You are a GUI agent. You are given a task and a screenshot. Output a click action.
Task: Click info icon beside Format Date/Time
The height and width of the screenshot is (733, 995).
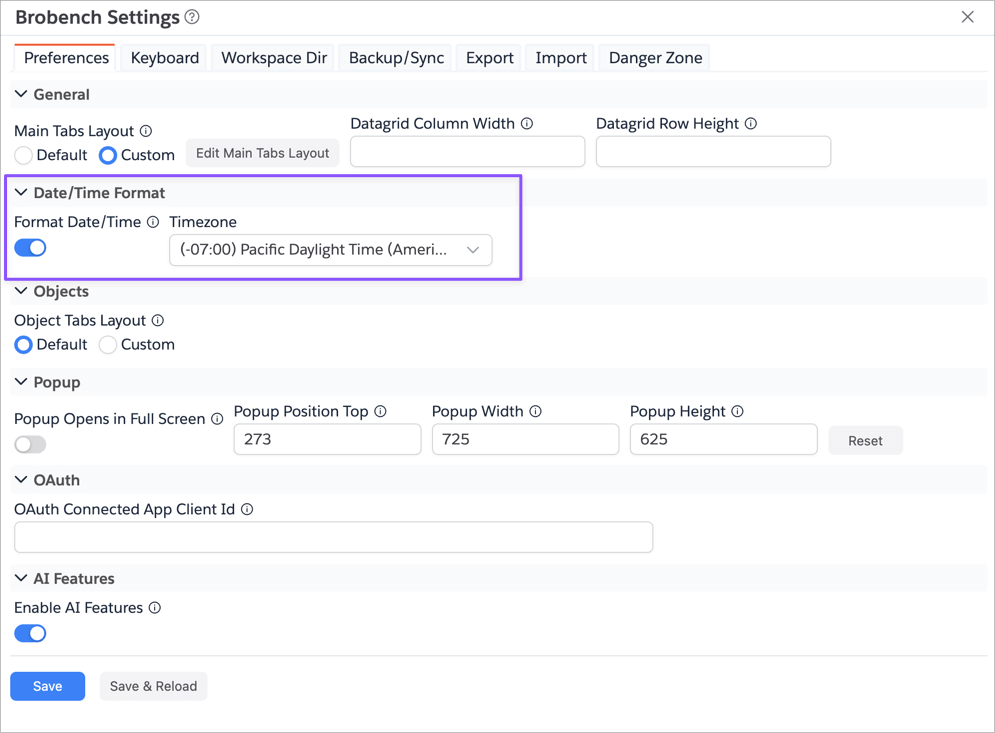(x=153, y=222)
